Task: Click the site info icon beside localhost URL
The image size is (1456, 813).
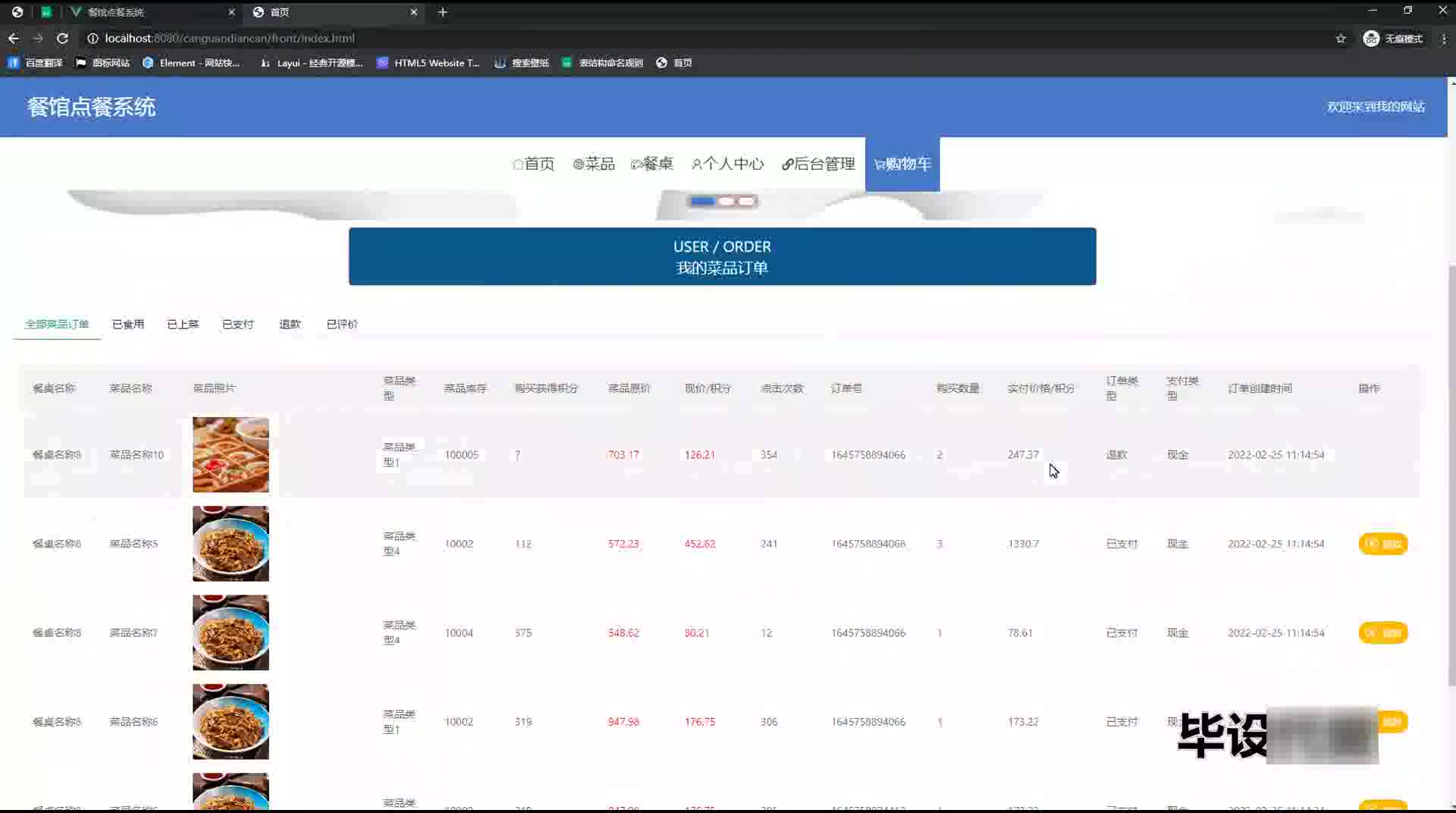Action: pyautogui.click(x=93, y=38)
